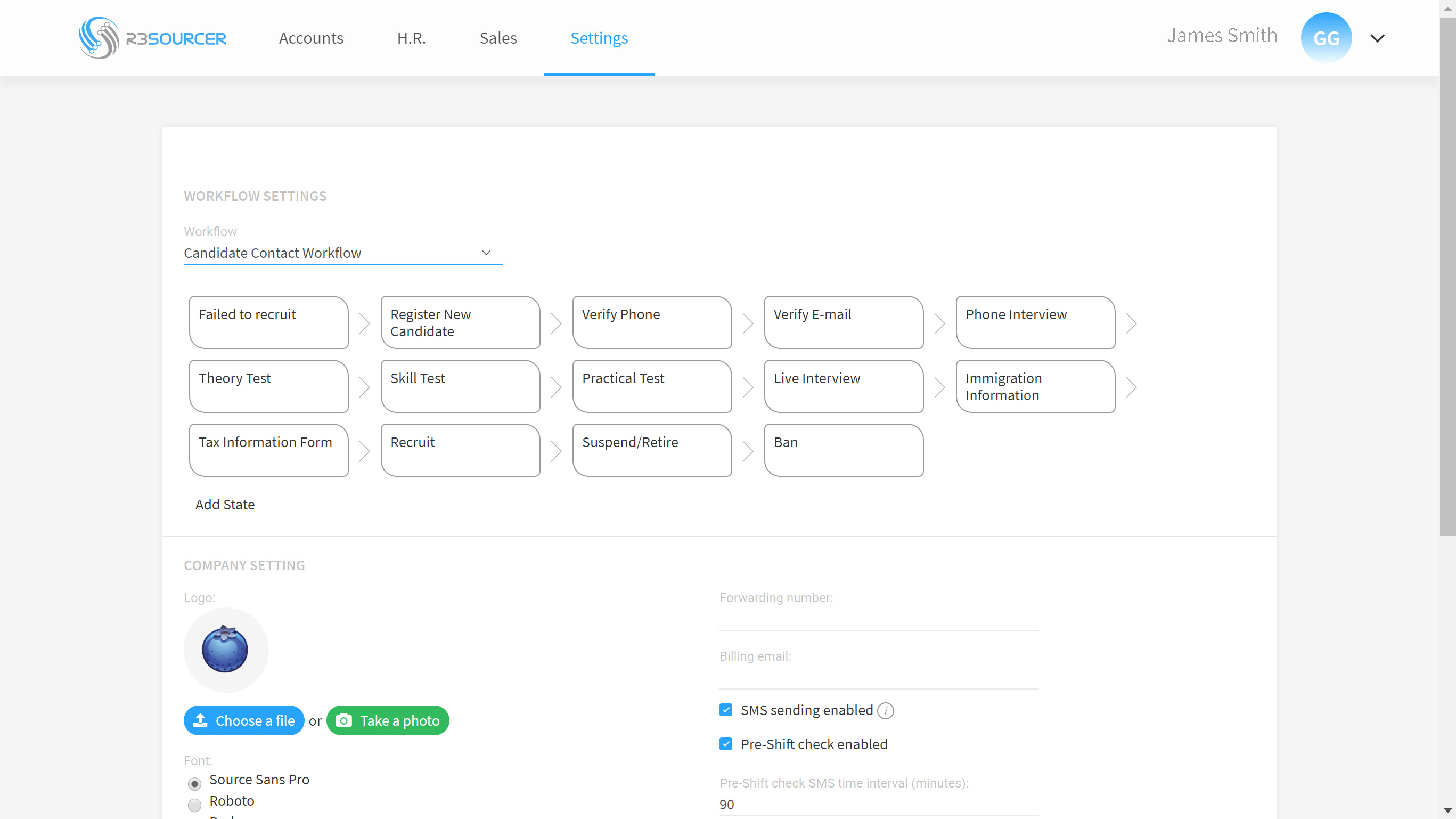
Task: Click arrow after Phone Interview state
Action: pyautogui.click(x=1131, y=323)
